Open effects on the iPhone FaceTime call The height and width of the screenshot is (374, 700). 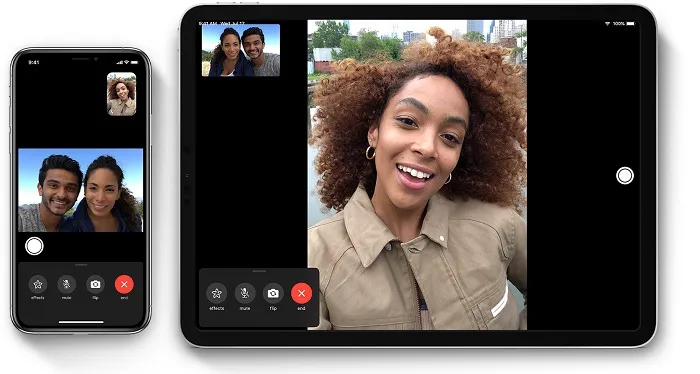point(38,284)
